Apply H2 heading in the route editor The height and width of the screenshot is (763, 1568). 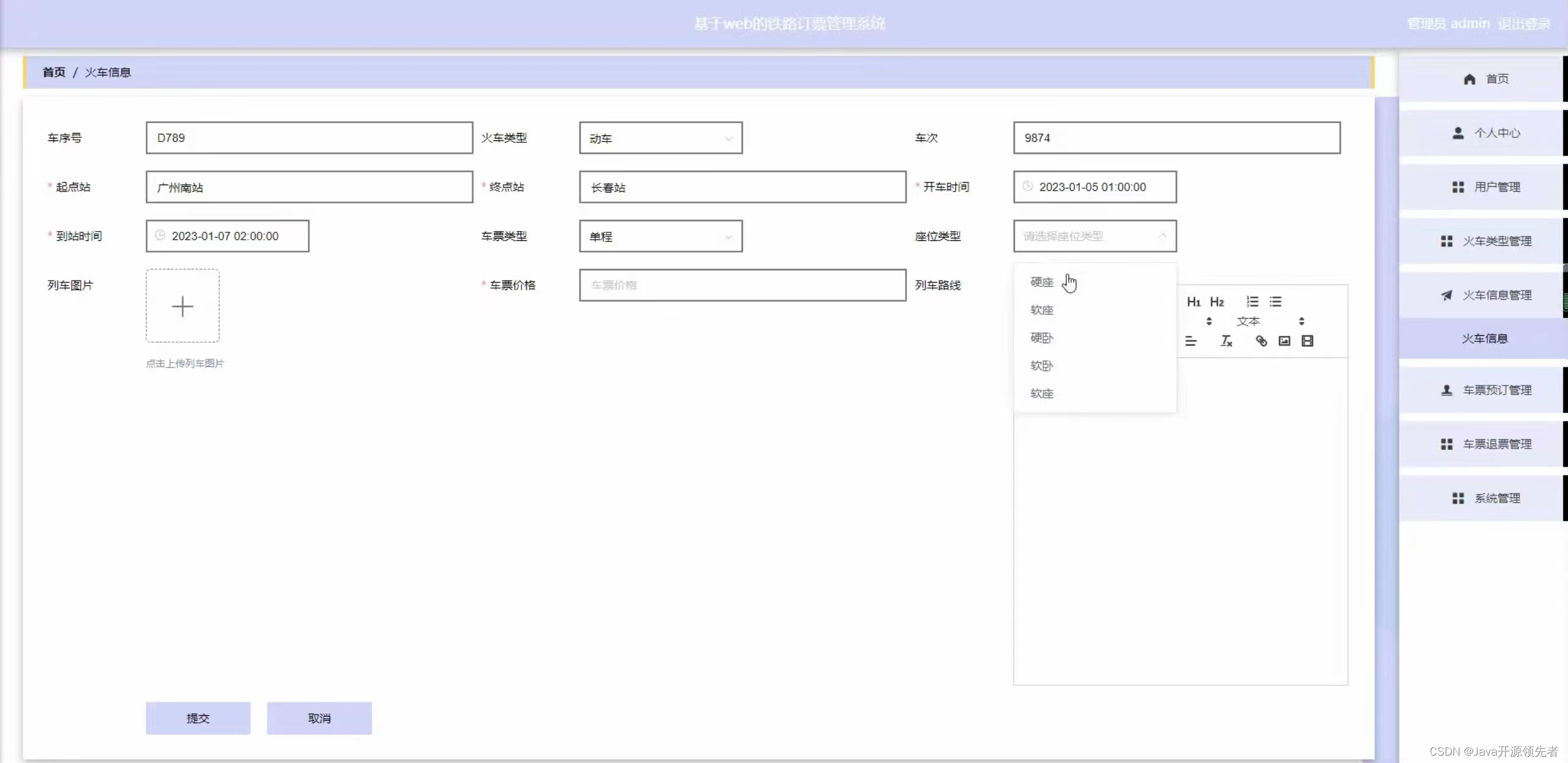pos(1216,302)
